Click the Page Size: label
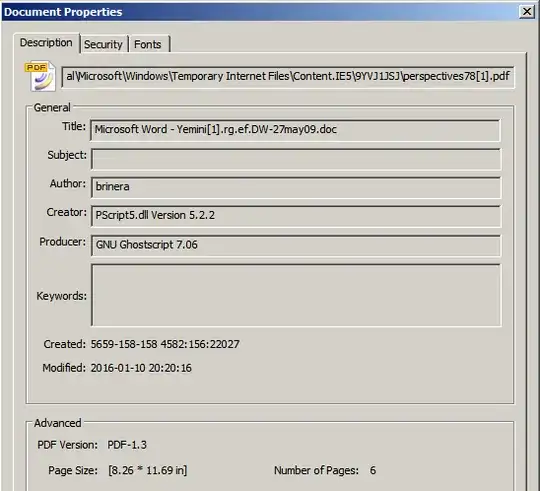Screen dimensions: 540x491 click(73, 470)
